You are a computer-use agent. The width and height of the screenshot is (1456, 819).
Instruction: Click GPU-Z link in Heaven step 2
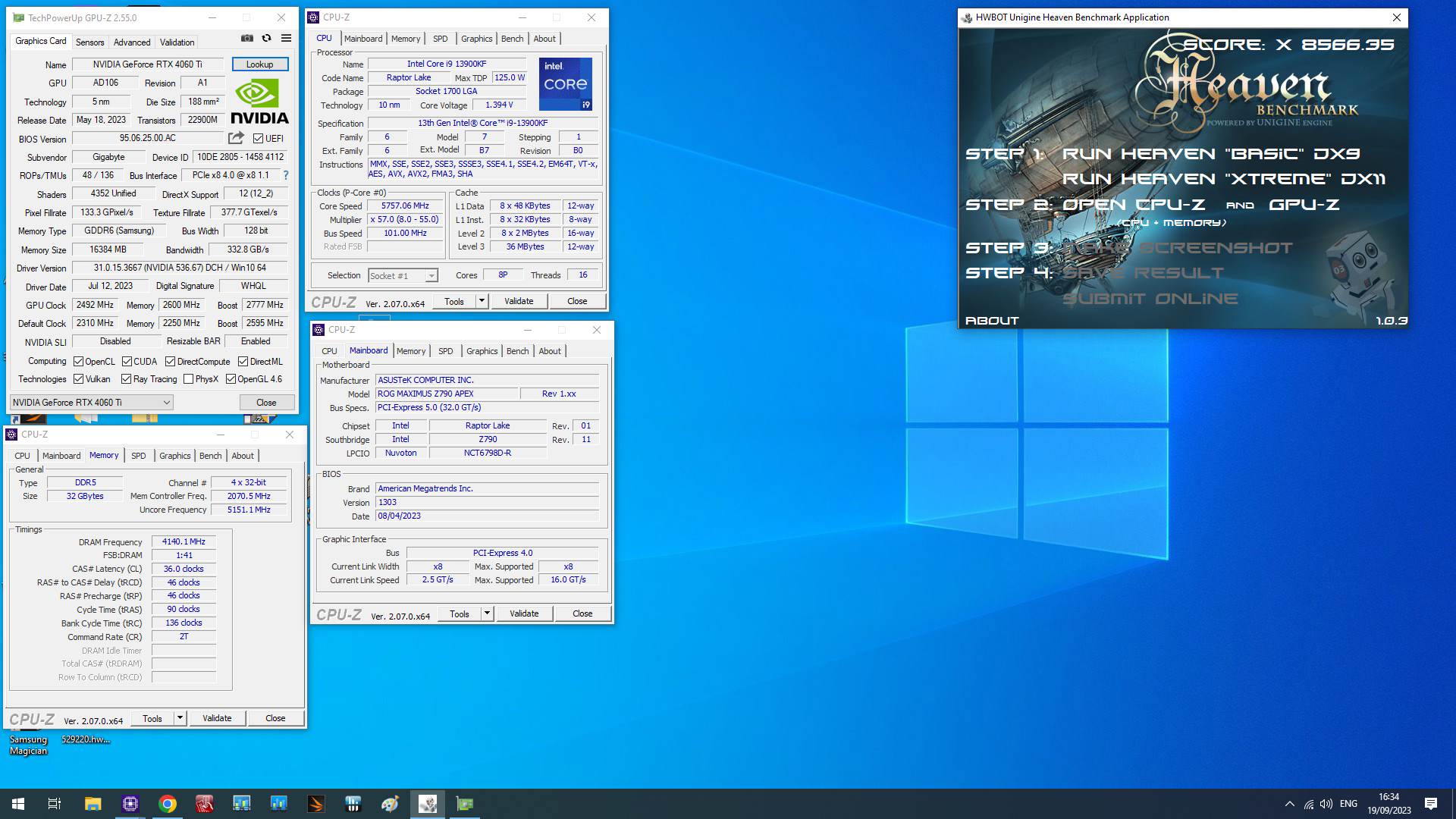[1304, 205]
